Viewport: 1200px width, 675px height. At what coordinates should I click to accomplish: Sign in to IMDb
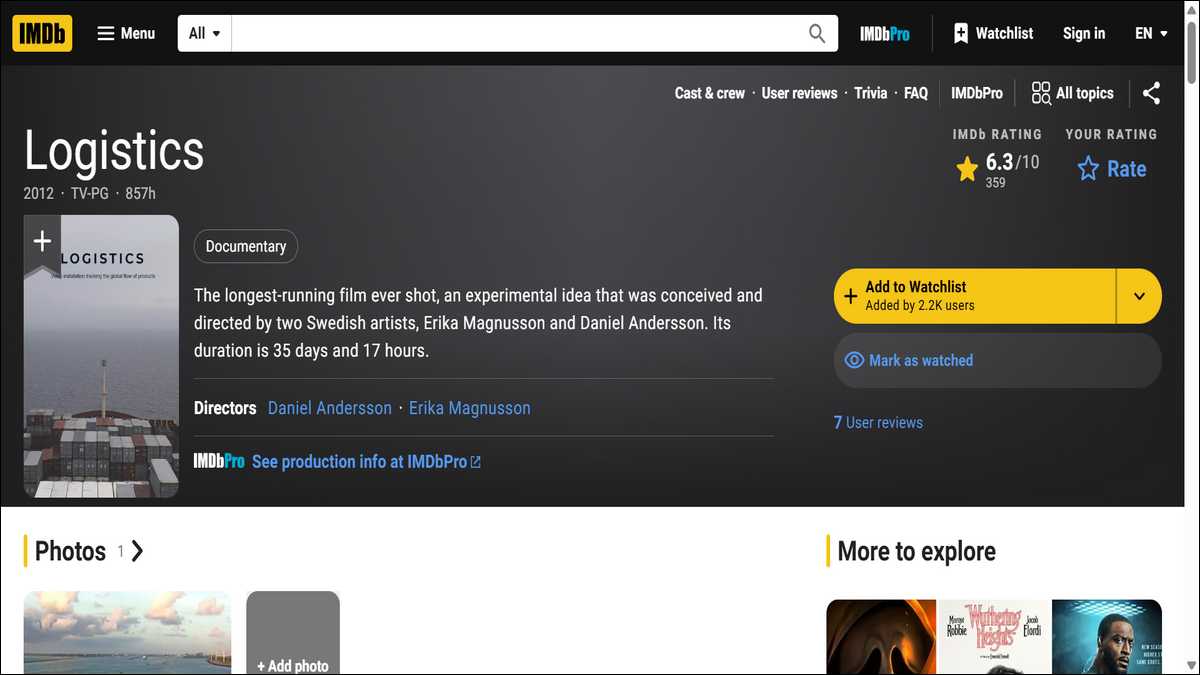[1084, 33]
